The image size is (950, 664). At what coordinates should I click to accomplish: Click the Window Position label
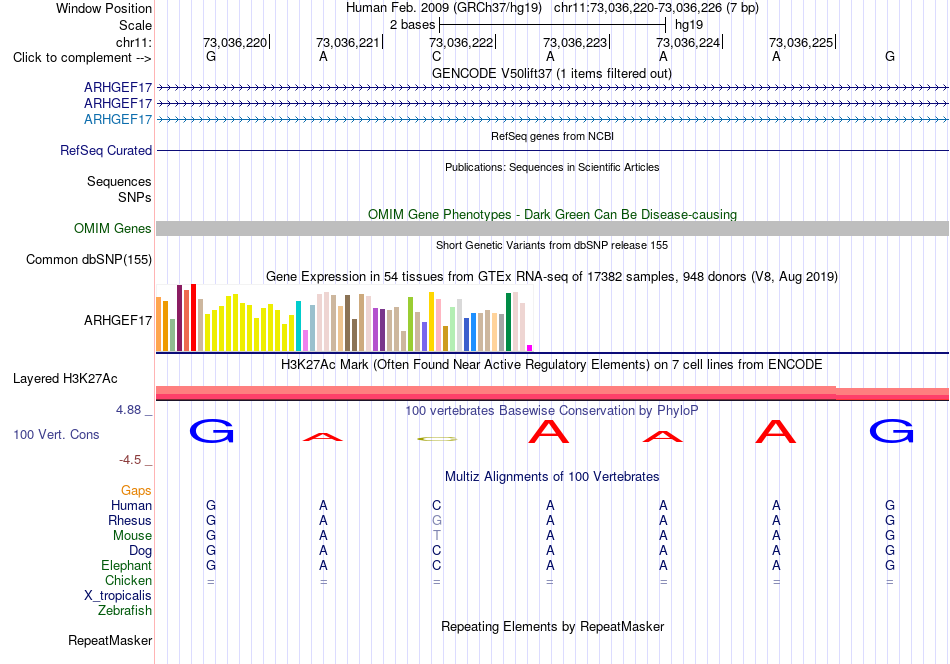click(x=104, y=8)
